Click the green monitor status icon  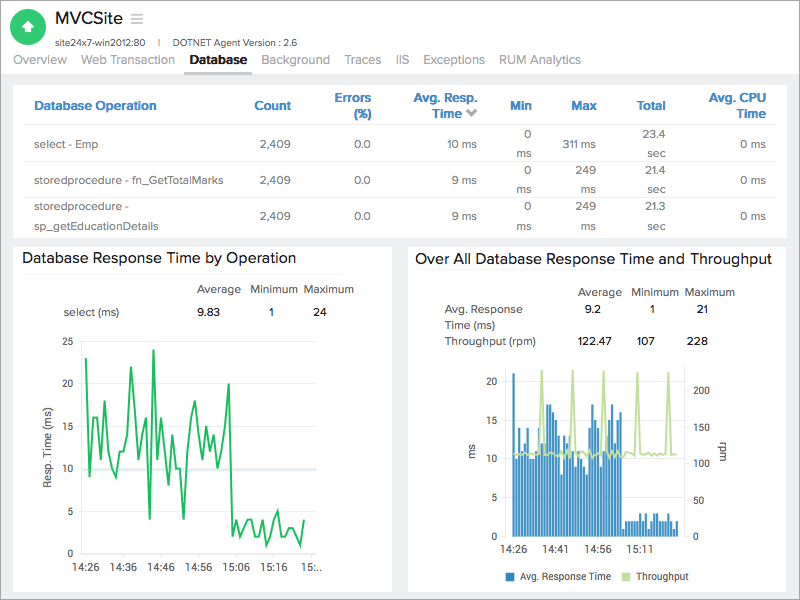(26, 26)
